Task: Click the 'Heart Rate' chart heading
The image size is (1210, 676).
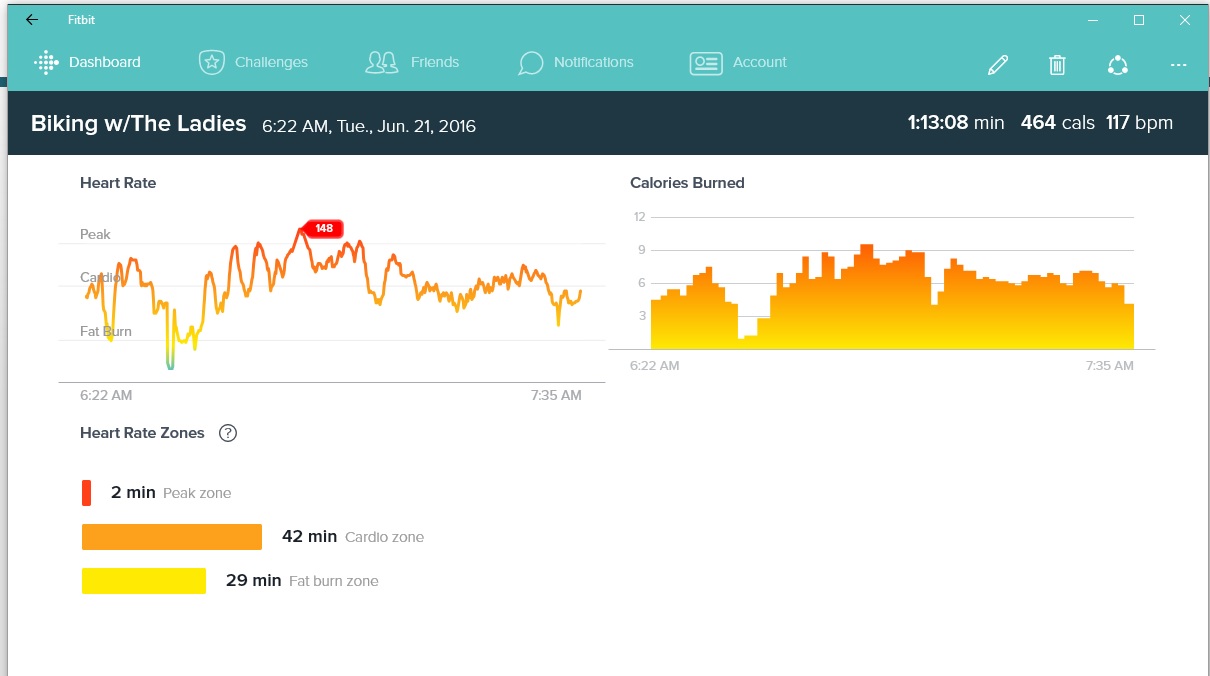Action: (x=118, y=183)
